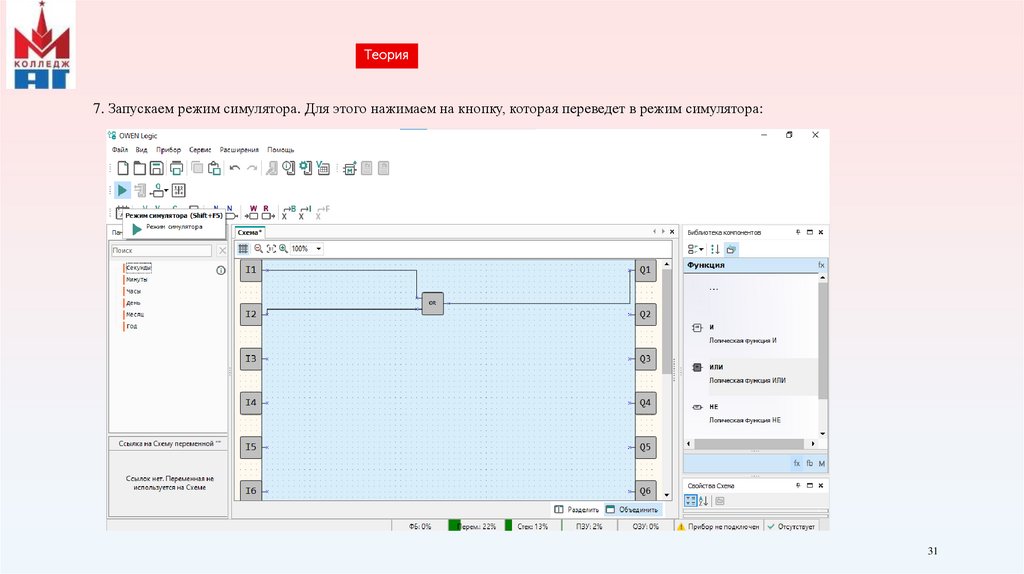Undo the last action
Screen dimensions: 1024x574
click(x=234, y=168)
